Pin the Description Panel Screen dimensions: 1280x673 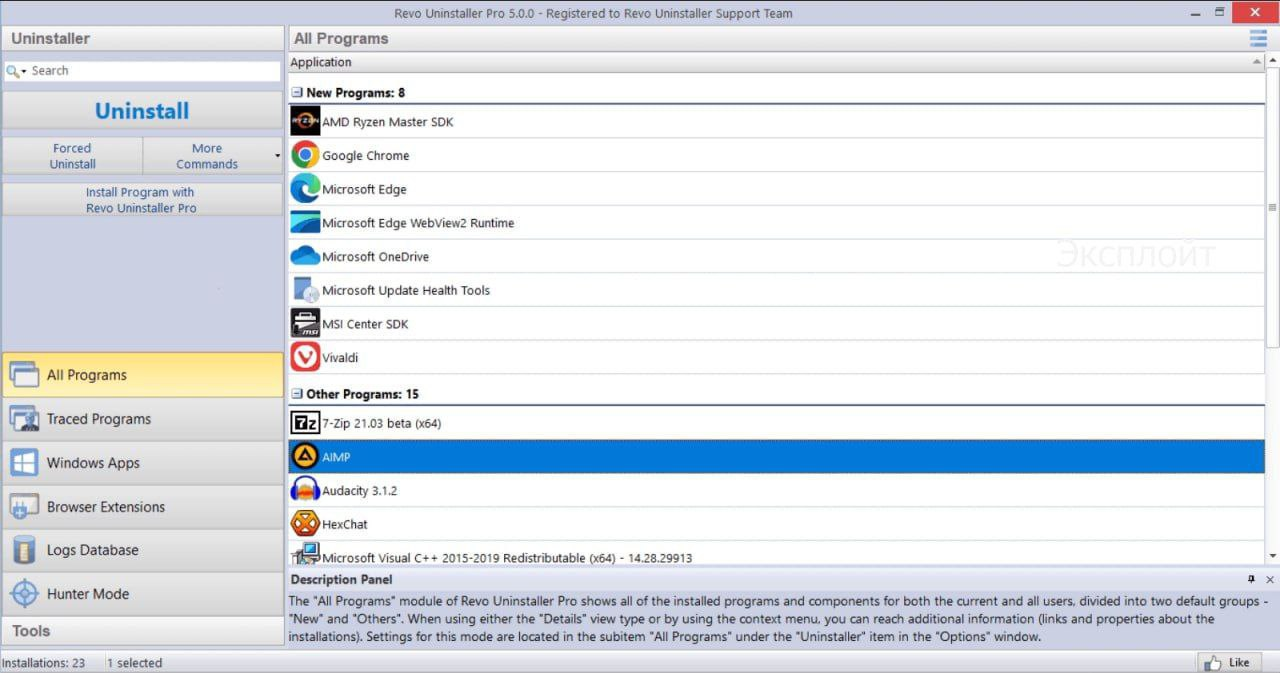(x=1251, y=580)
